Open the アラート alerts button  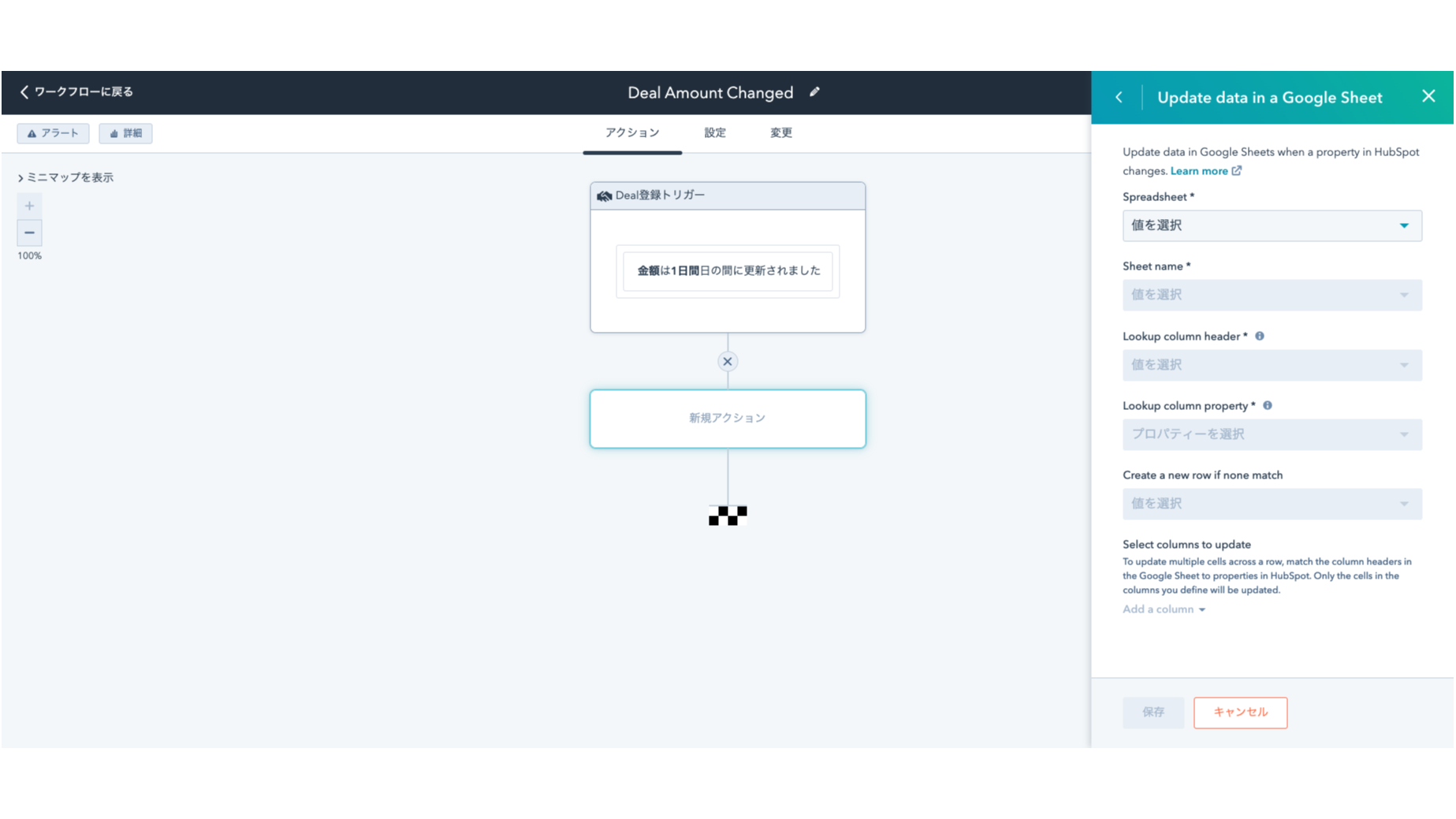coord(53,133)
